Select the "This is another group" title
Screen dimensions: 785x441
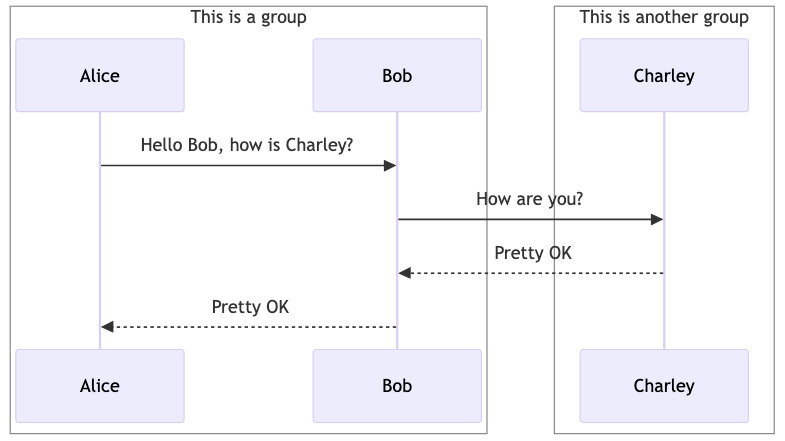point(664,17)
